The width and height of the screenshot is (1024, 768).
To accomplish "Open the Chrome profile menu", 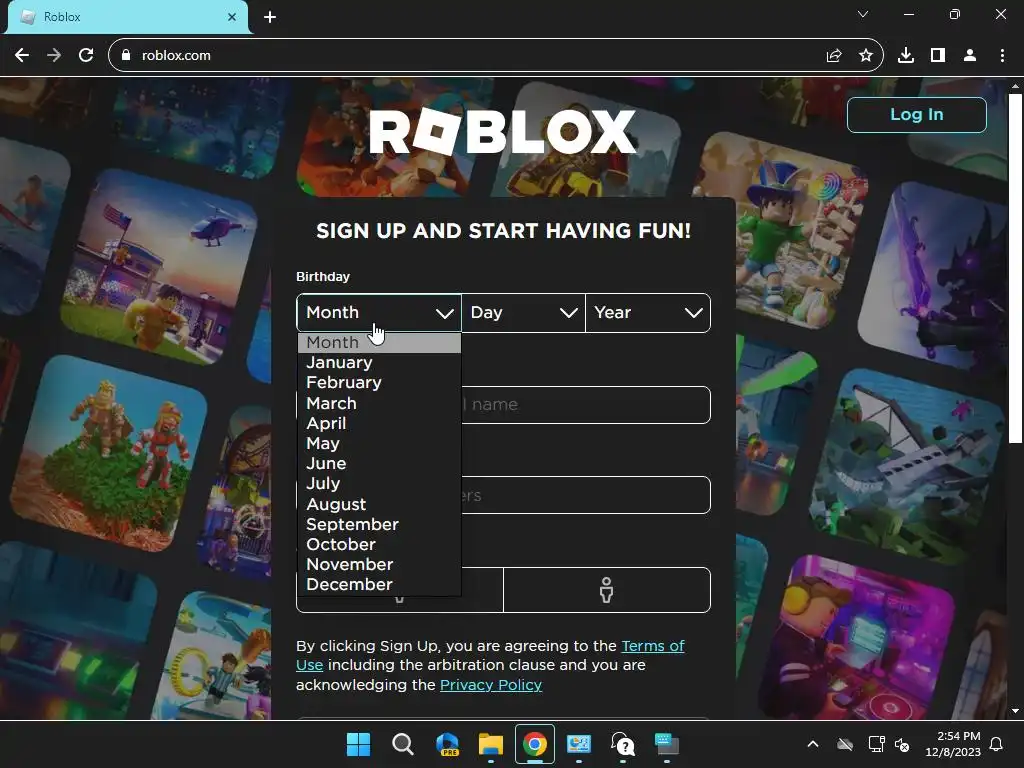I will point(970,56).
